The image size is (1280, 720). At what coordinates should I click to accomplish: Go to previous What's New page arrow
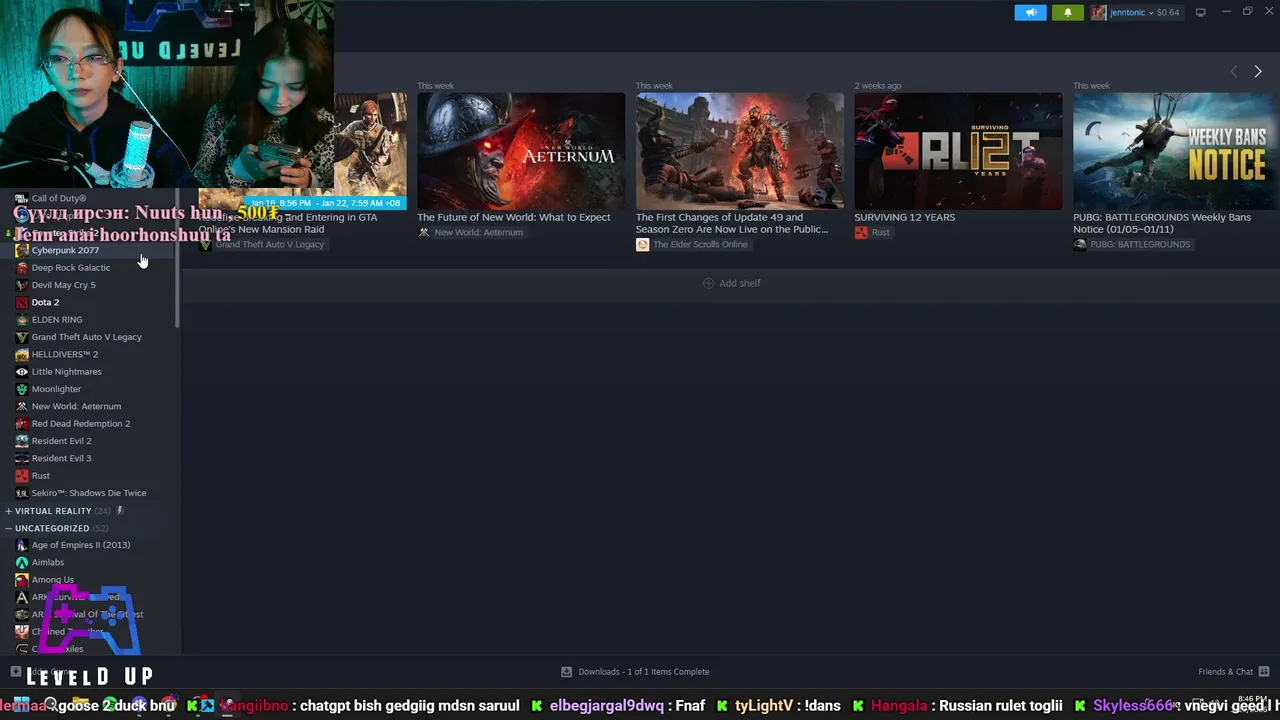pyautogui.click(x=1233, y=71)
